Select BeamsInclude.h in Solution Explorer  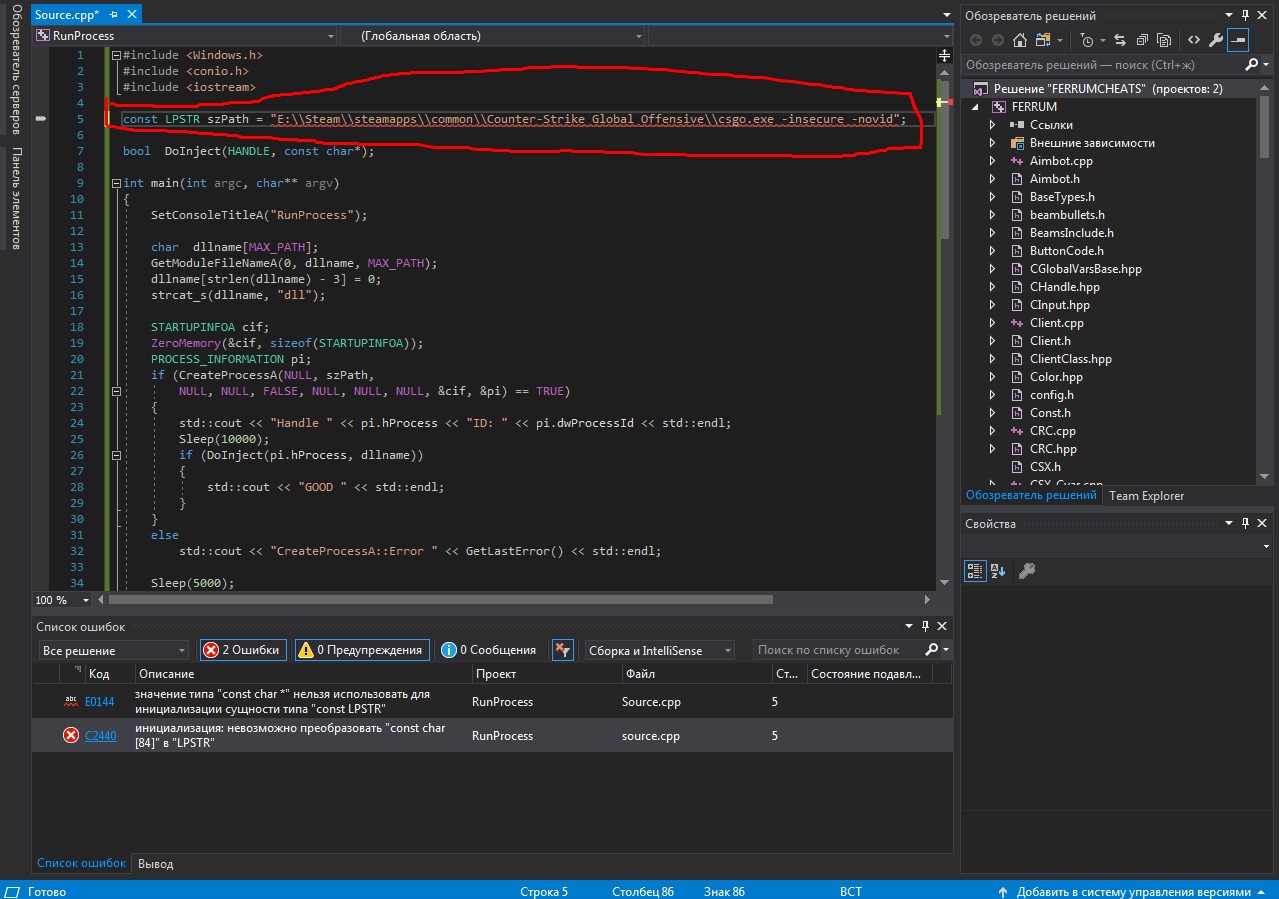(1071, 233)
